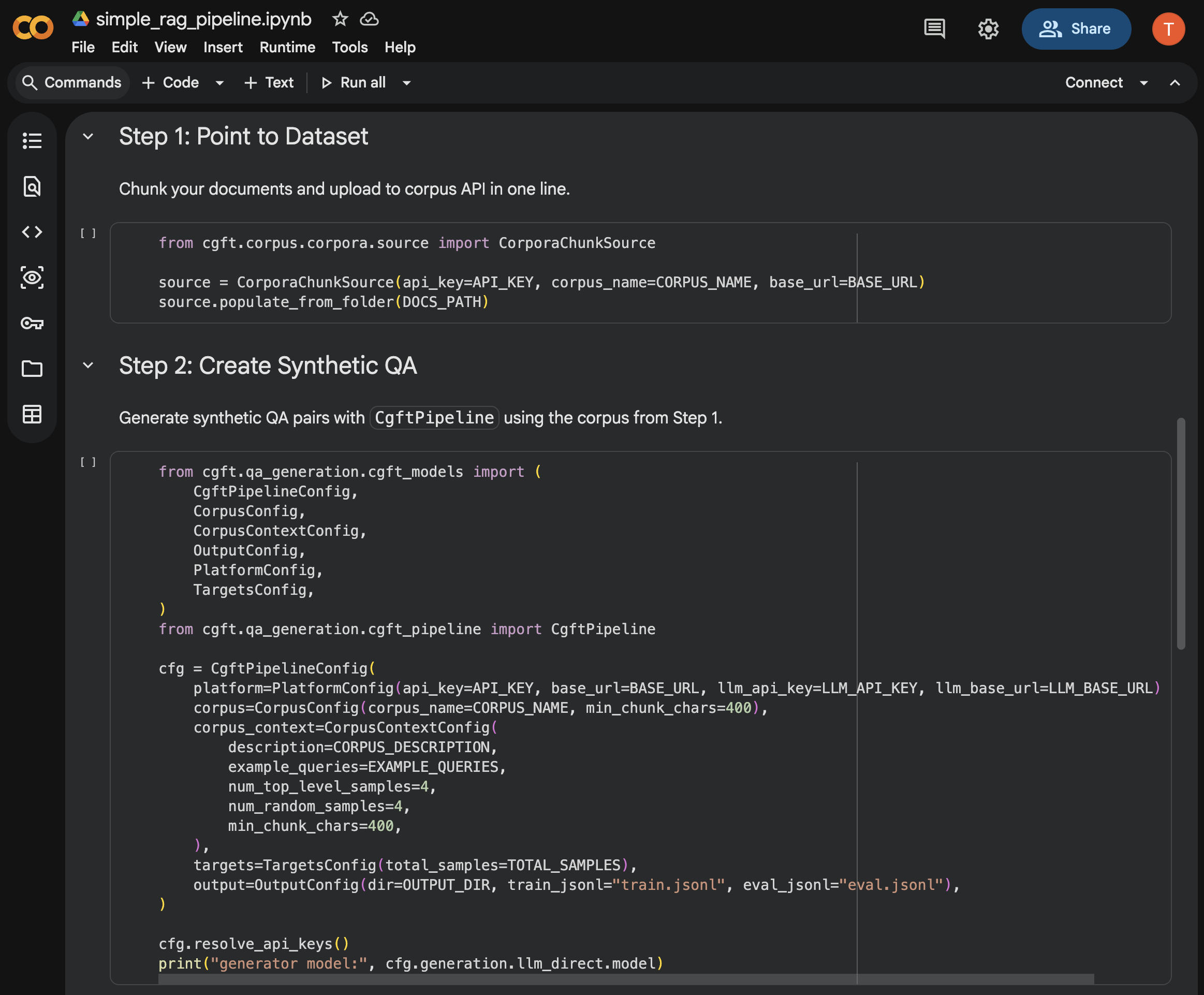Click the 'TargetsConfig,' import line
The width and height of the screenshot is (1204, 995).
tap(253, 590)
